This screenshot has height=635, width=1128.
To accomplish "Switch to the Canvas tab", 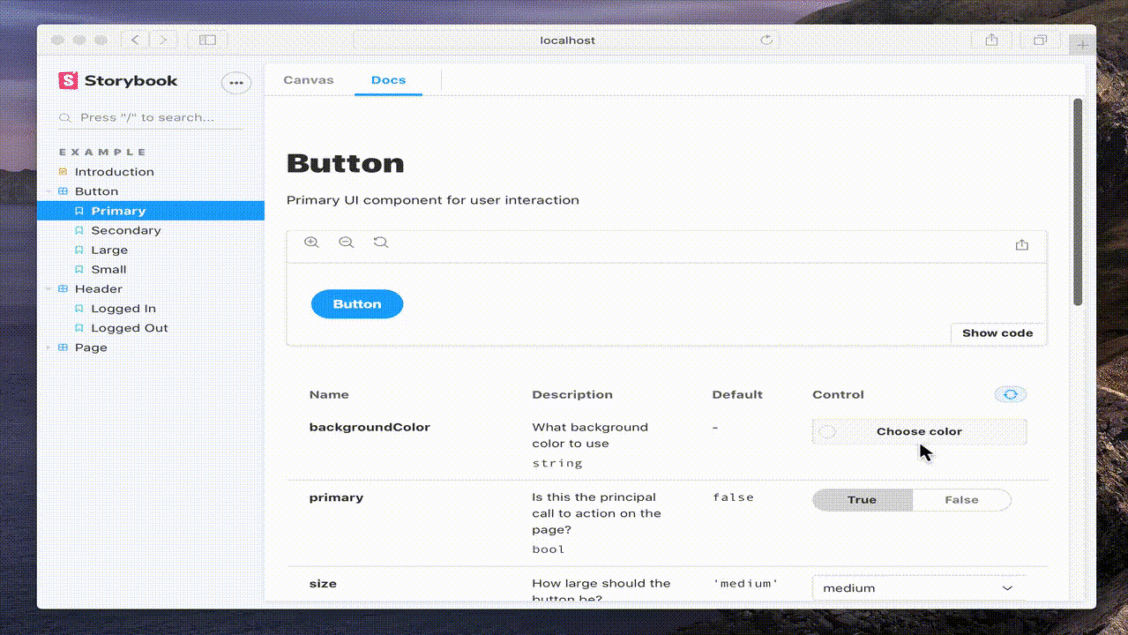I will pyautogui.click(x=308, y=80).
